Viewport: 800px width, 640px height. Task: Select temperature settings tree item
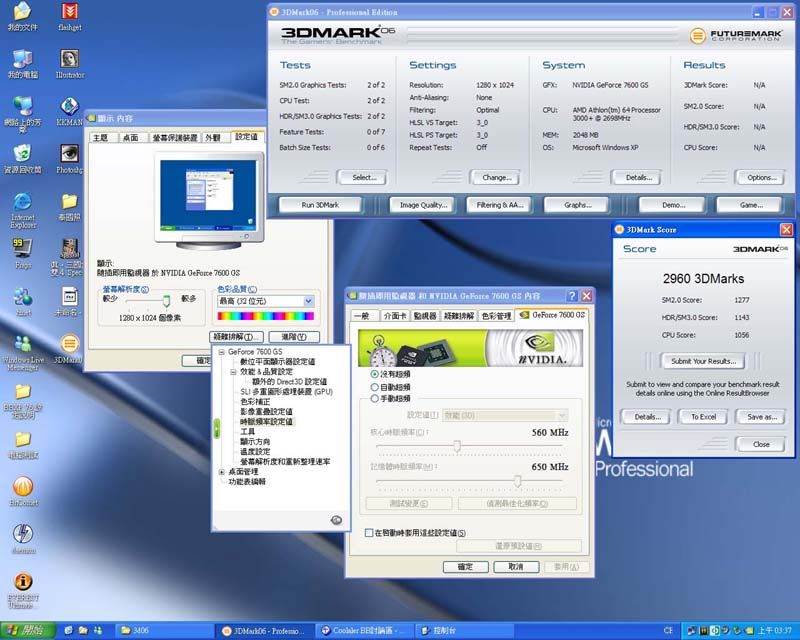[255, 452]
